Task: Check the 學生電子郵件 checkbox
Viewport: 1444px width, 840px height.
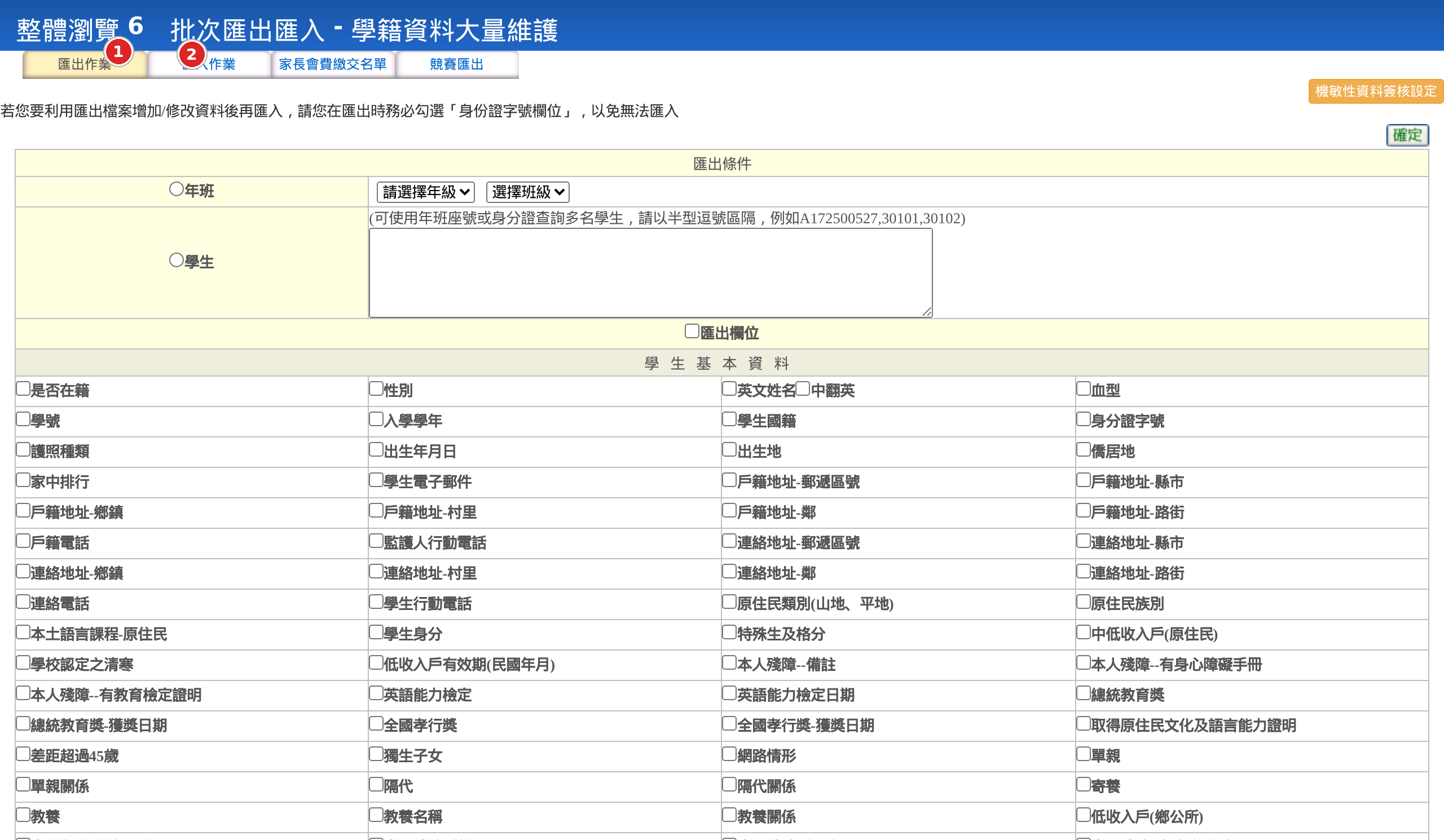Action: (376, 480)
